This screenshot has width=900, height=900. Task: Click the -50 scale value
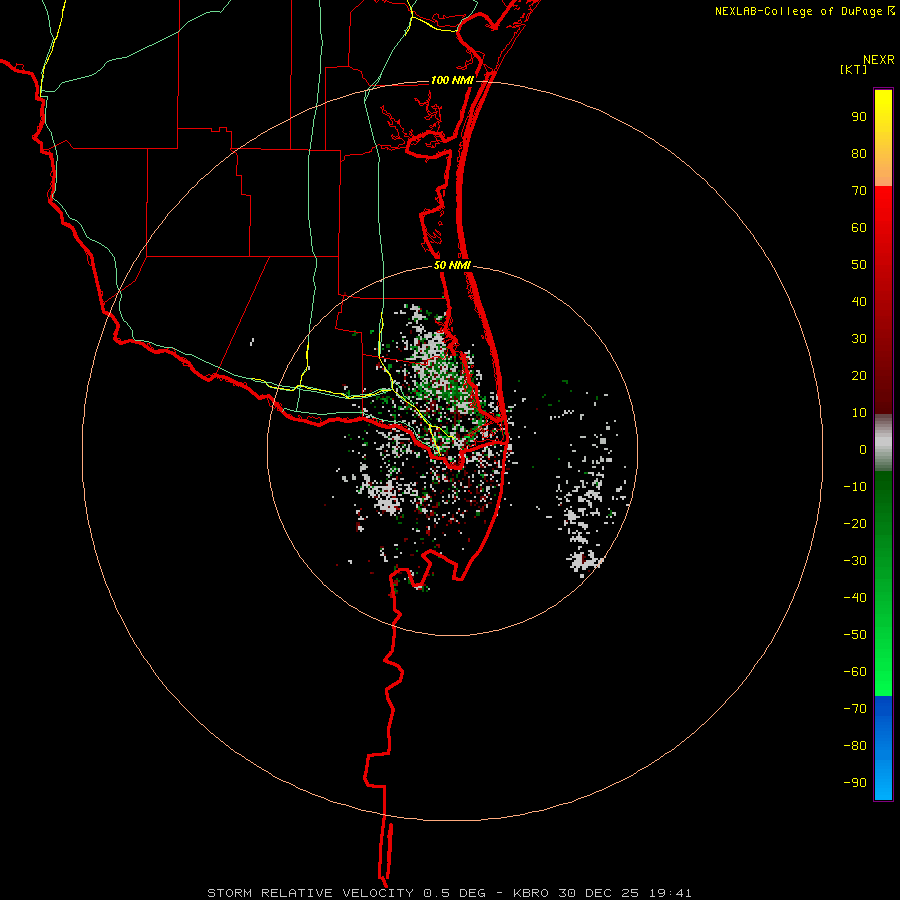tap(855, 635)
